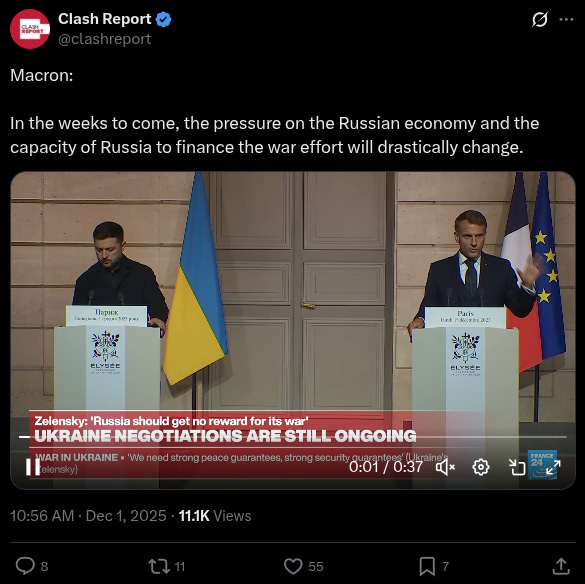Click the Grok icon on the post
The height and width of the screenshot is (584, 585).
point(539,19)
